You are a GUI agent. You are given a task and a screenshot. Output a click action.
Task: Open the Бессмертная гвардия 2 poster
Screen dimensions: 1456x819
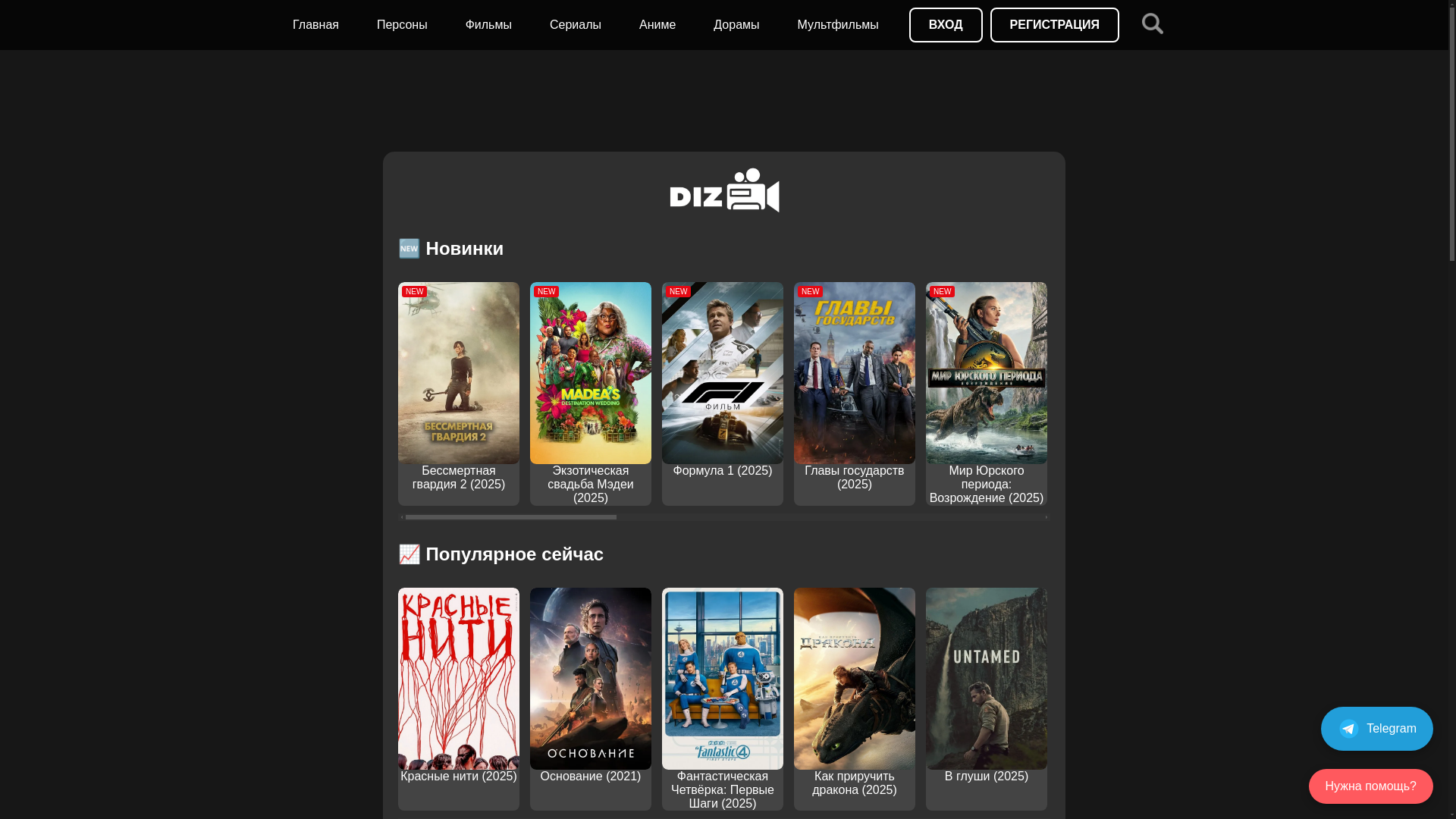tap(459, 373)
